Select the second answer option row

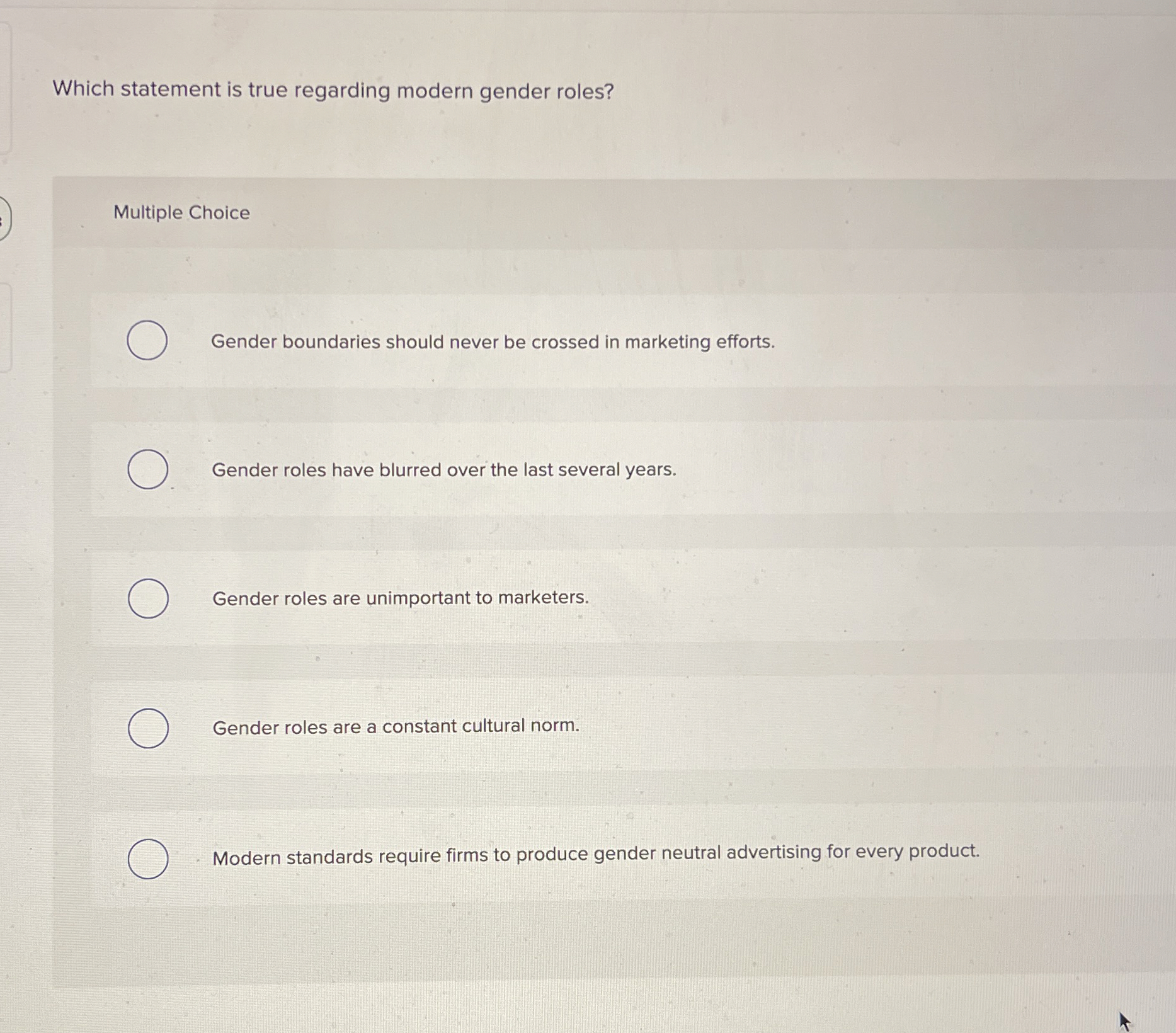coord(567,469)
